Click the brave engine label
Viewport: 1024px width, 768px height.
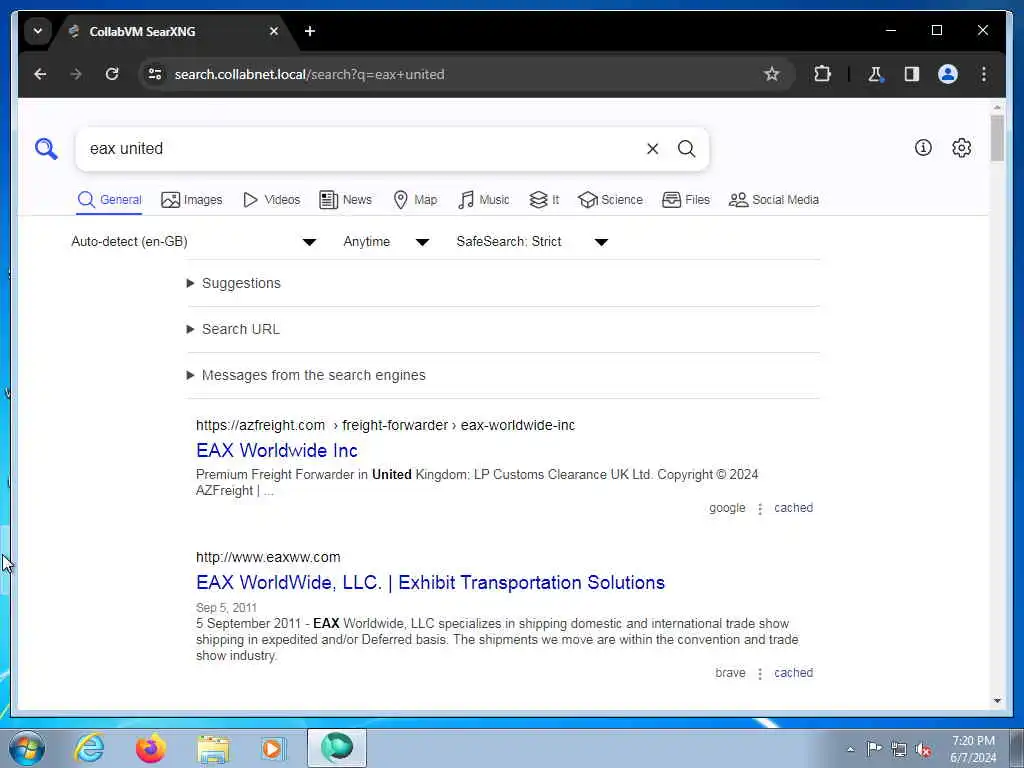(730, 673)
